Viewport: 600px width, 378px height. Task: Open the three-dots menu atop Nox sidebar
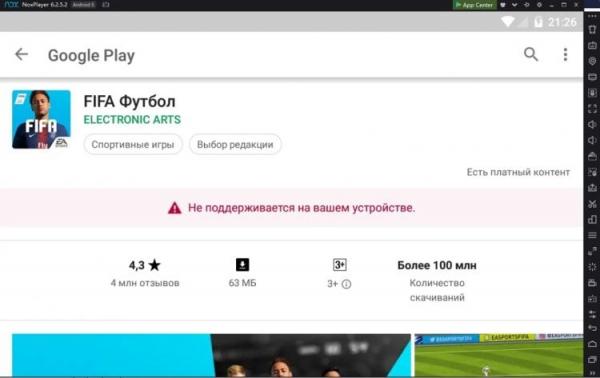(592, 16)
